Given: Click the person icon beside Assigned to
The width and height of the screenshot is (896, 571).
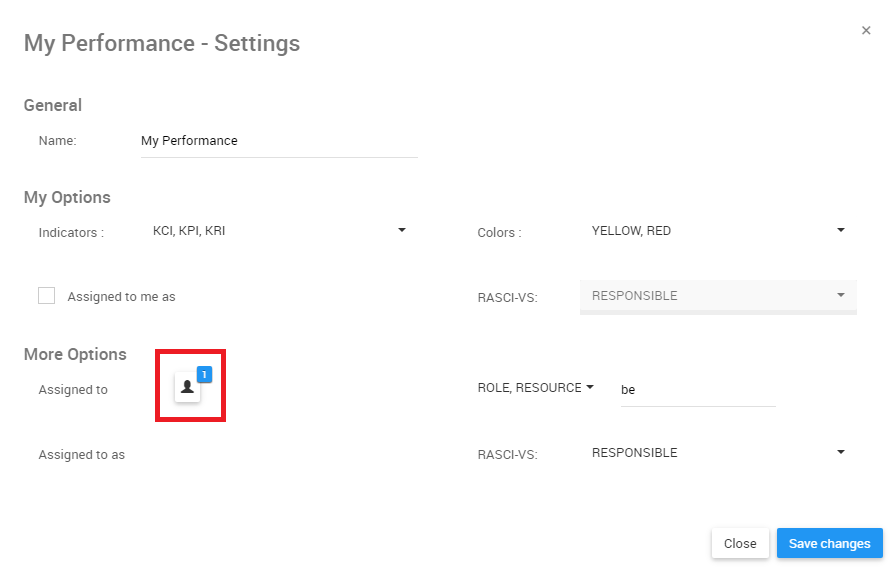Looking at the screenshot, I should [187, 387].
